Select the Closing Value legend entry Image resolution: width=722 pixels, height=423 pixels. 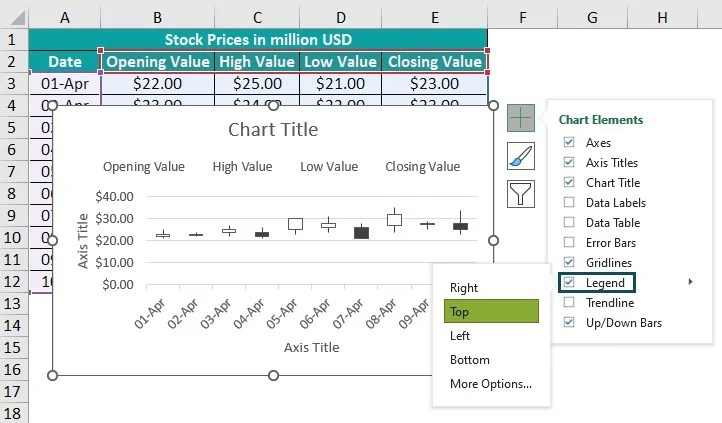pos(422,167)
